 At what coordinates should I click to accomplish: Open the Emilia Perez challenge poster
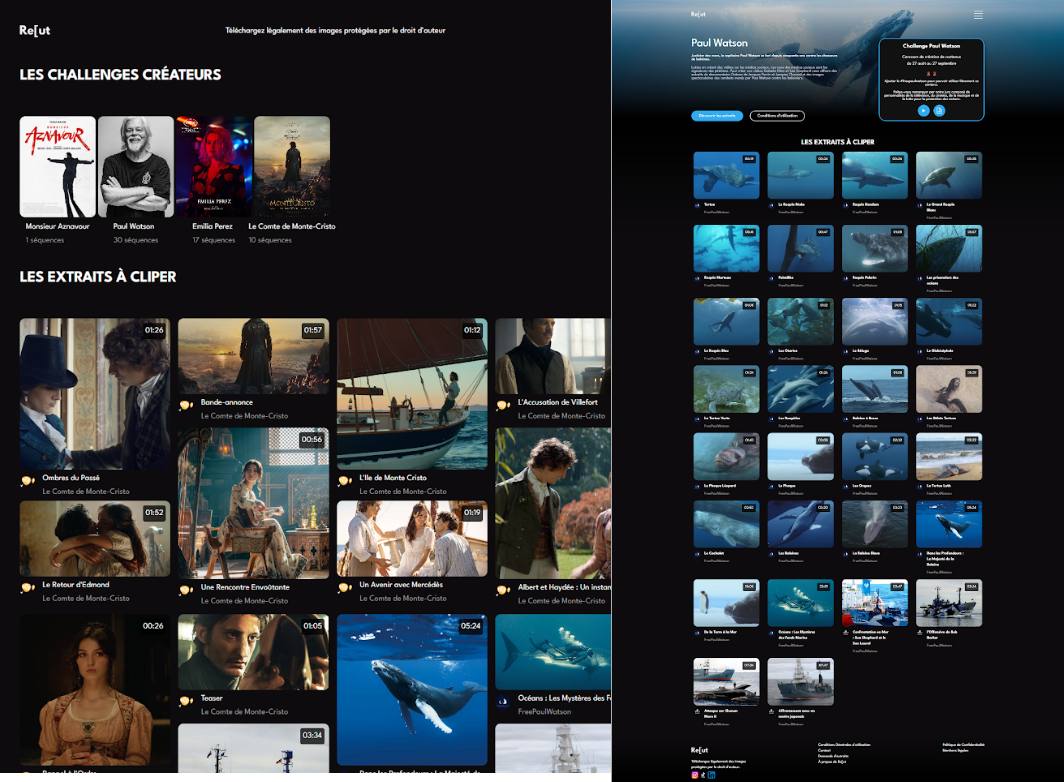click(214, 166)
